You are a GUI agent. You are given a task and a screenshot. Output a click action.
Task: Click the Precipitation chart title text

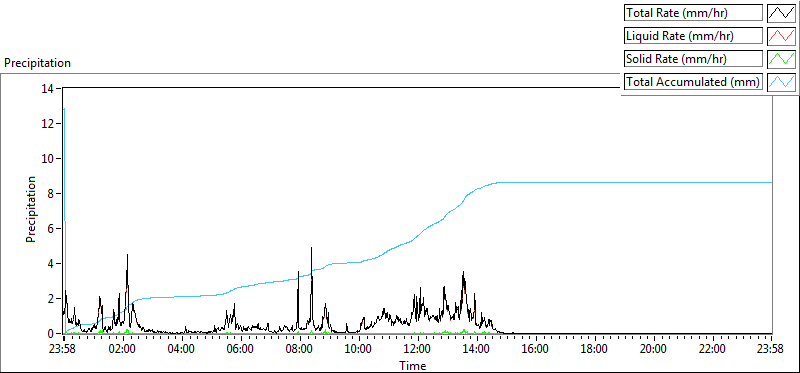(37, 63)
